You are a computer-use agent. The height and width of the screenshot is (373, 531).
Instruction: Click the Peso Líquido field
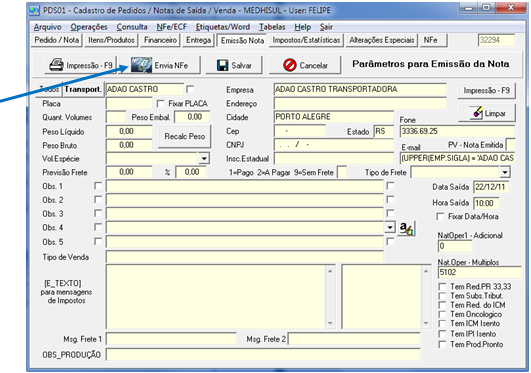tap(129, 131)
